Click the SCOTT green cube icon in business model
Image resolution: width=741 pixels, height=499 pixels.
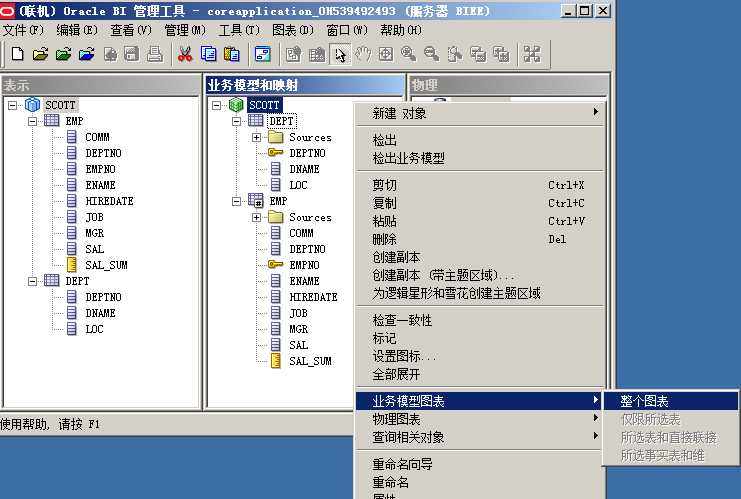pyautogui.click(x=236, y=104)
